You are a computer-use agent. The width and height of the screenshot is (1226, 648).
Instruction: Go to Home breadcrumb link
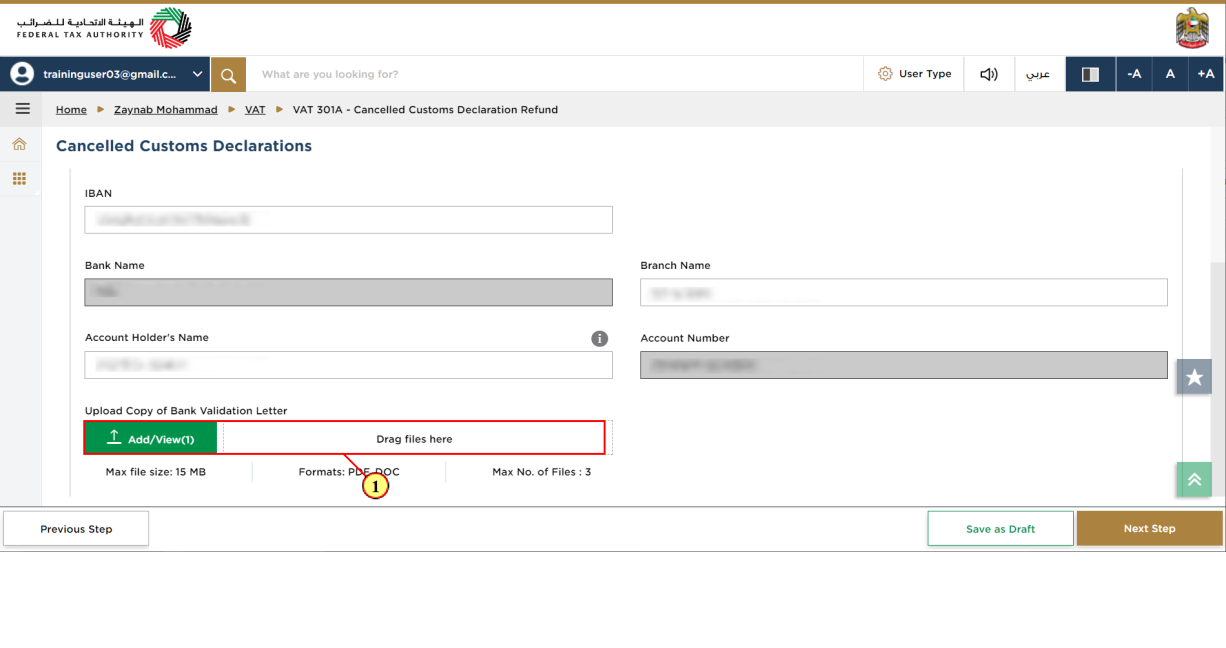[71, 110]
